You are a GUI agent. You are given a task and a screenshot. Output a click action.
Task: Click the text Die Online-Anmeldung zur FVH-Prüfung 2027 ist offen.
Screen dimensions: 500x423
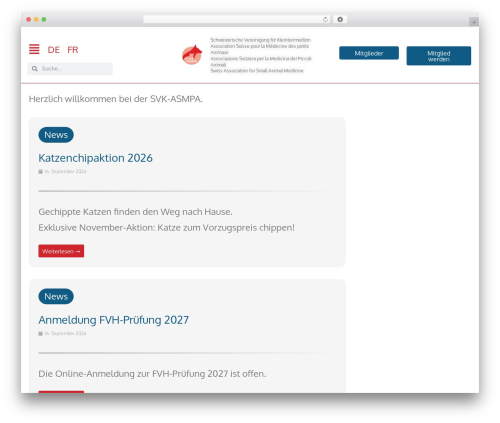point(152,374)
